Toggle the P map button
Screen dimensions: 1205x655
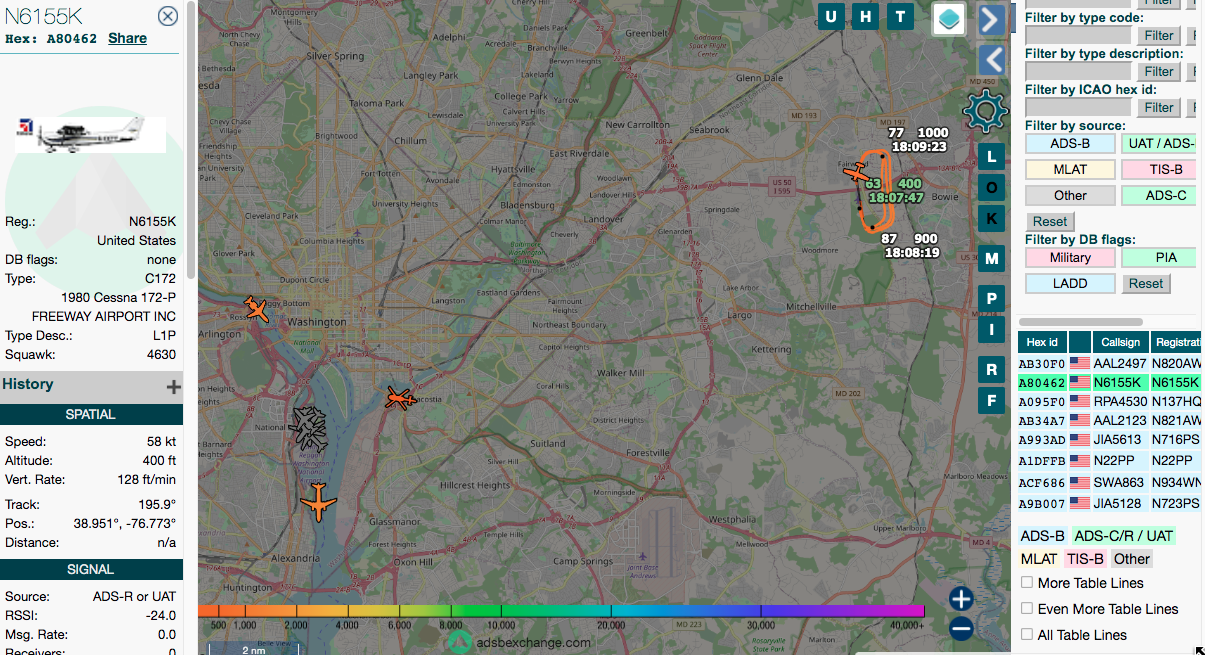(x=991, y=298)
